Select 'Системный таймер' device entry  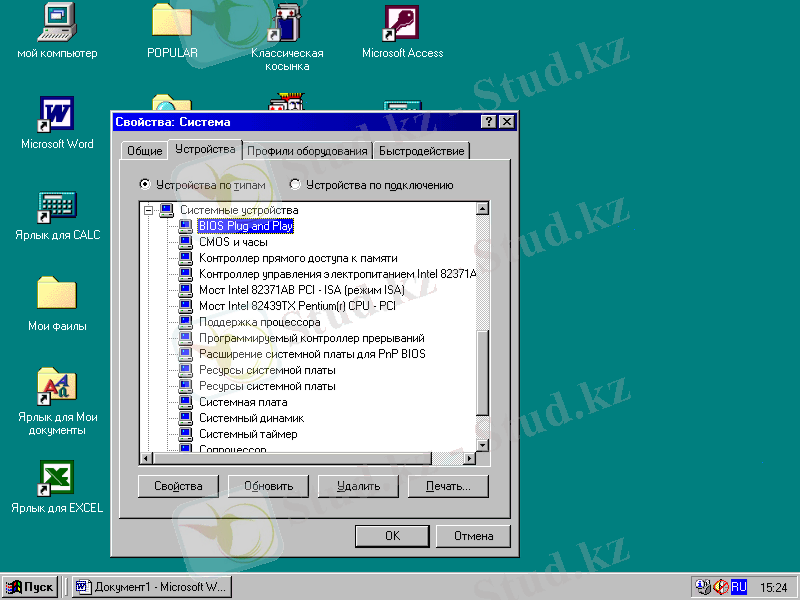[x=248, y=434]
